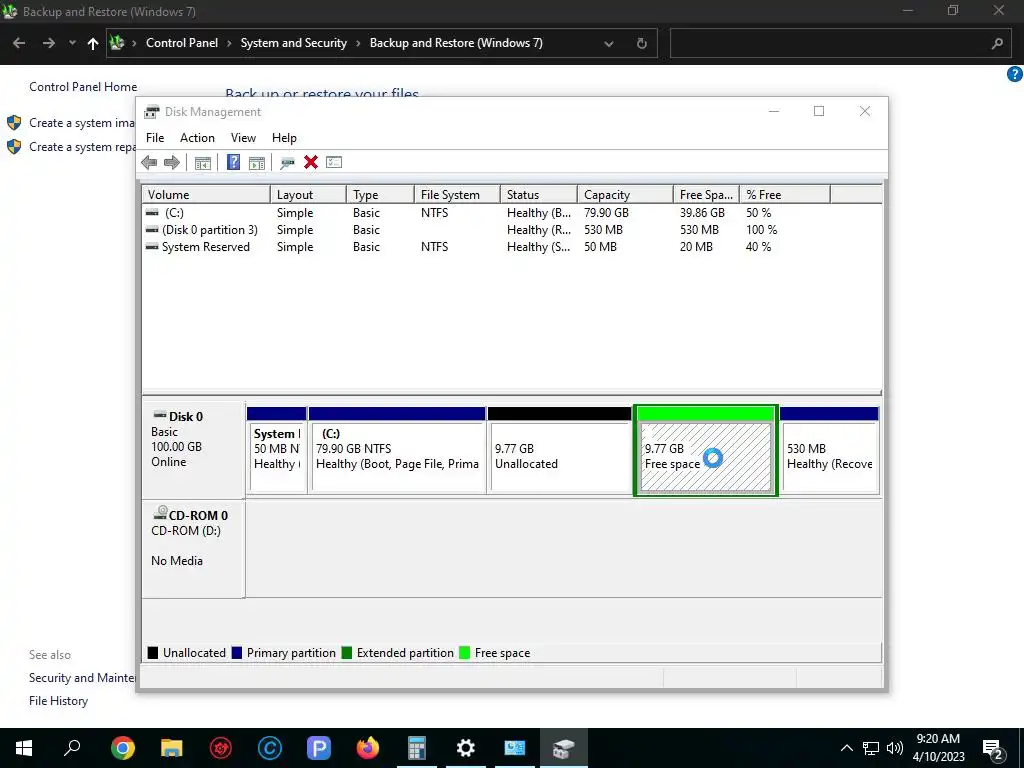Select the 530 MB Recovery partition block
Viewport: 1024px width, 768px height.
[x=829, y=450]
